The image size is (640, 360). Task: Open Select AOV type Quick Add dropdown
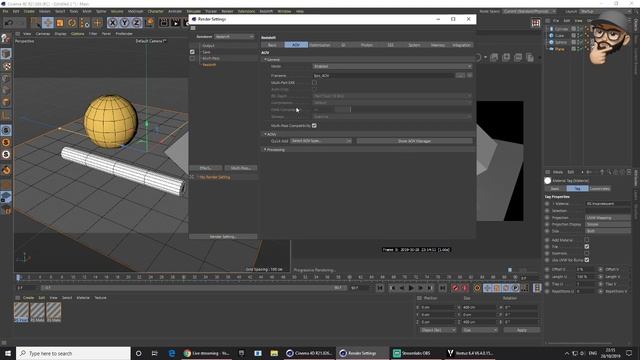(321, 141)
